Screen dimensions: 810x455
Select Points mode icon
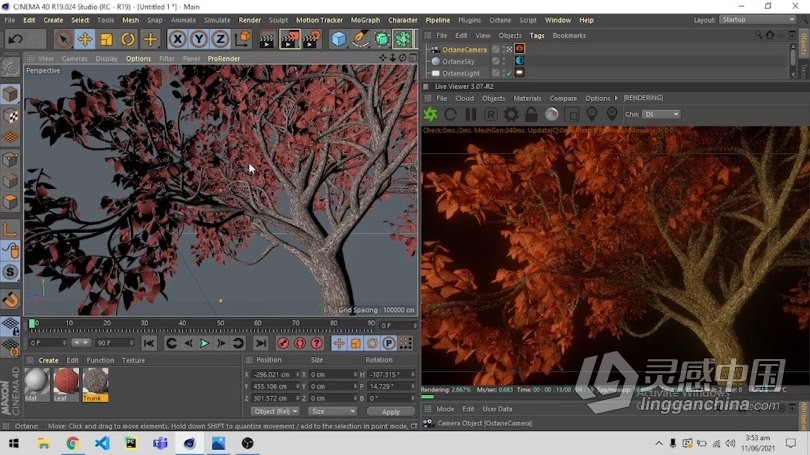tap(10, 159)
